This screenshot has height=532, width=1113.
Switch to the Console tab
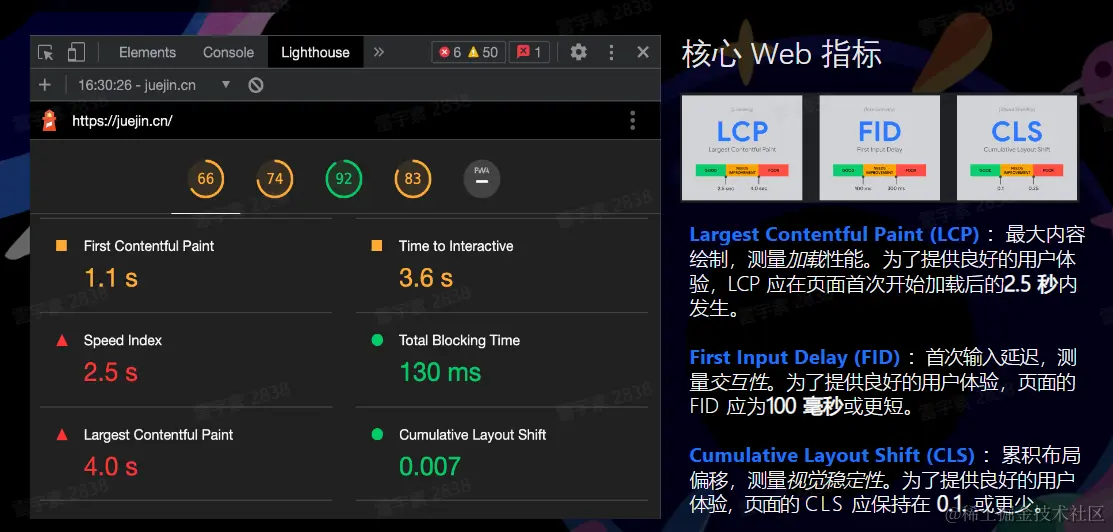[x=228, y=53]
